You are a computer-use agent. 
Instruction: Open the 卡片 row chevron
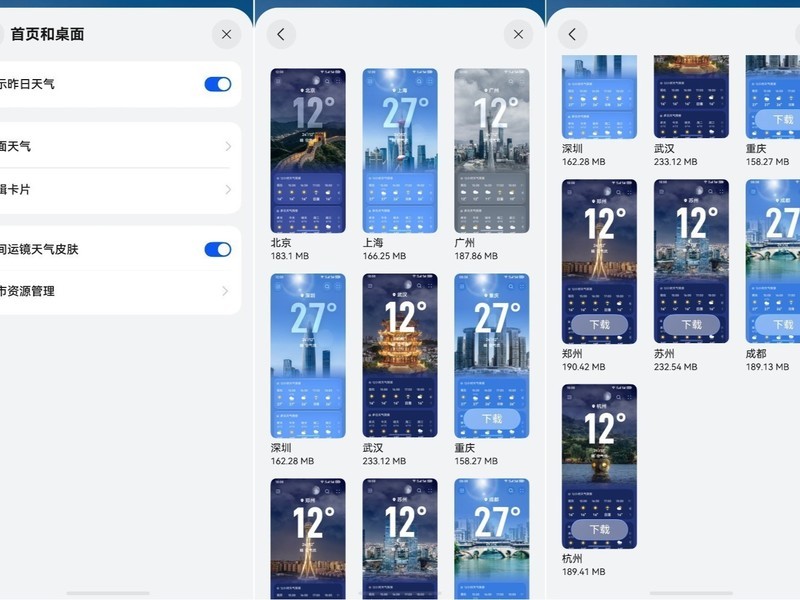point(228,190)
